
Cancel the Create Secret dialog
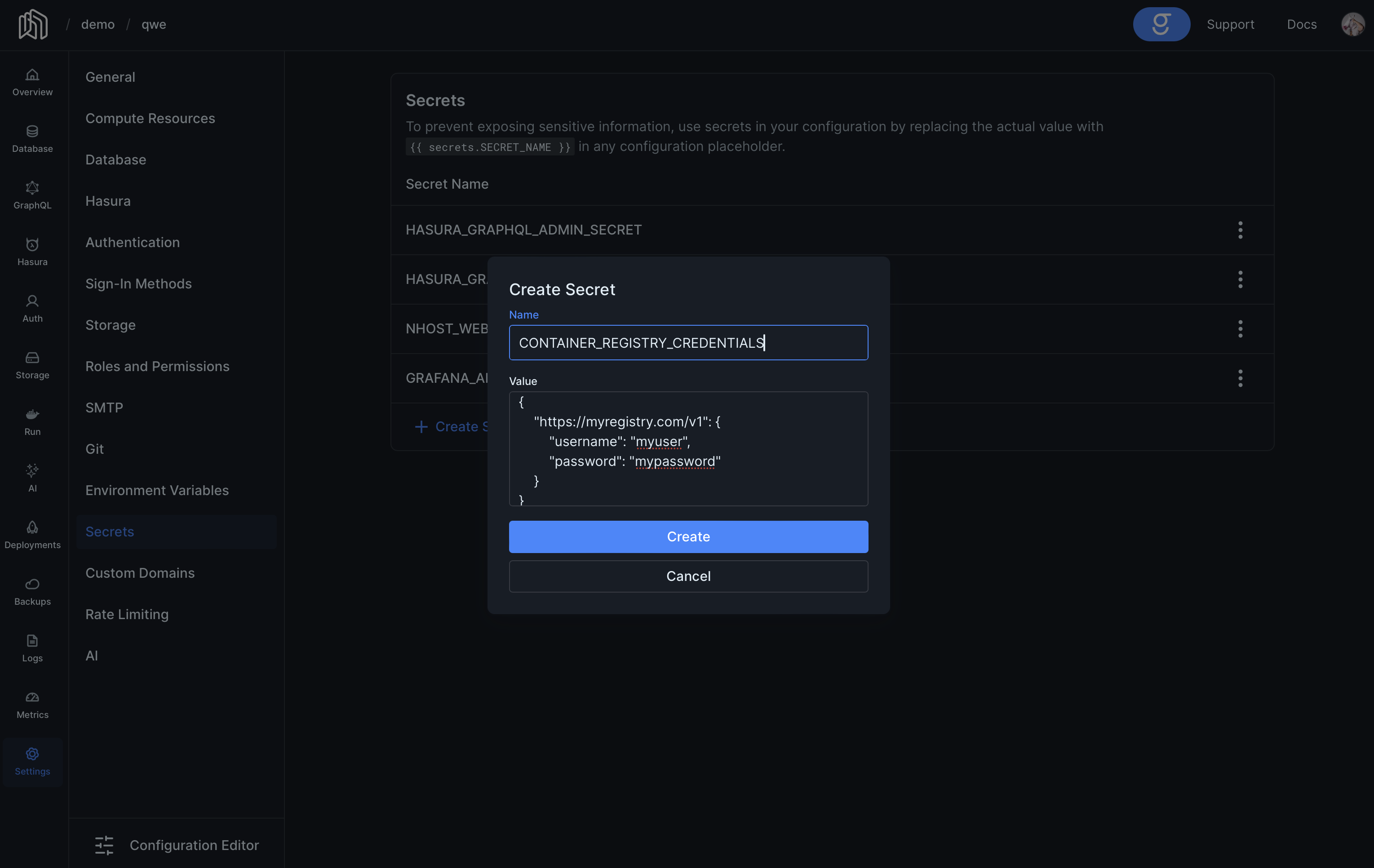point(688,576)
